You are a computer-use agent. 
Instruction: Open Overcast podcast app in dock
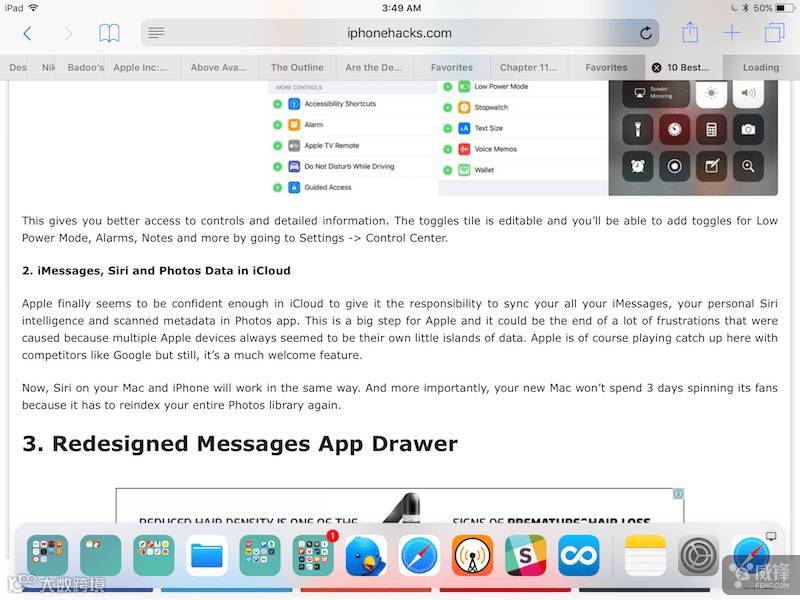[x=472, y=556]
